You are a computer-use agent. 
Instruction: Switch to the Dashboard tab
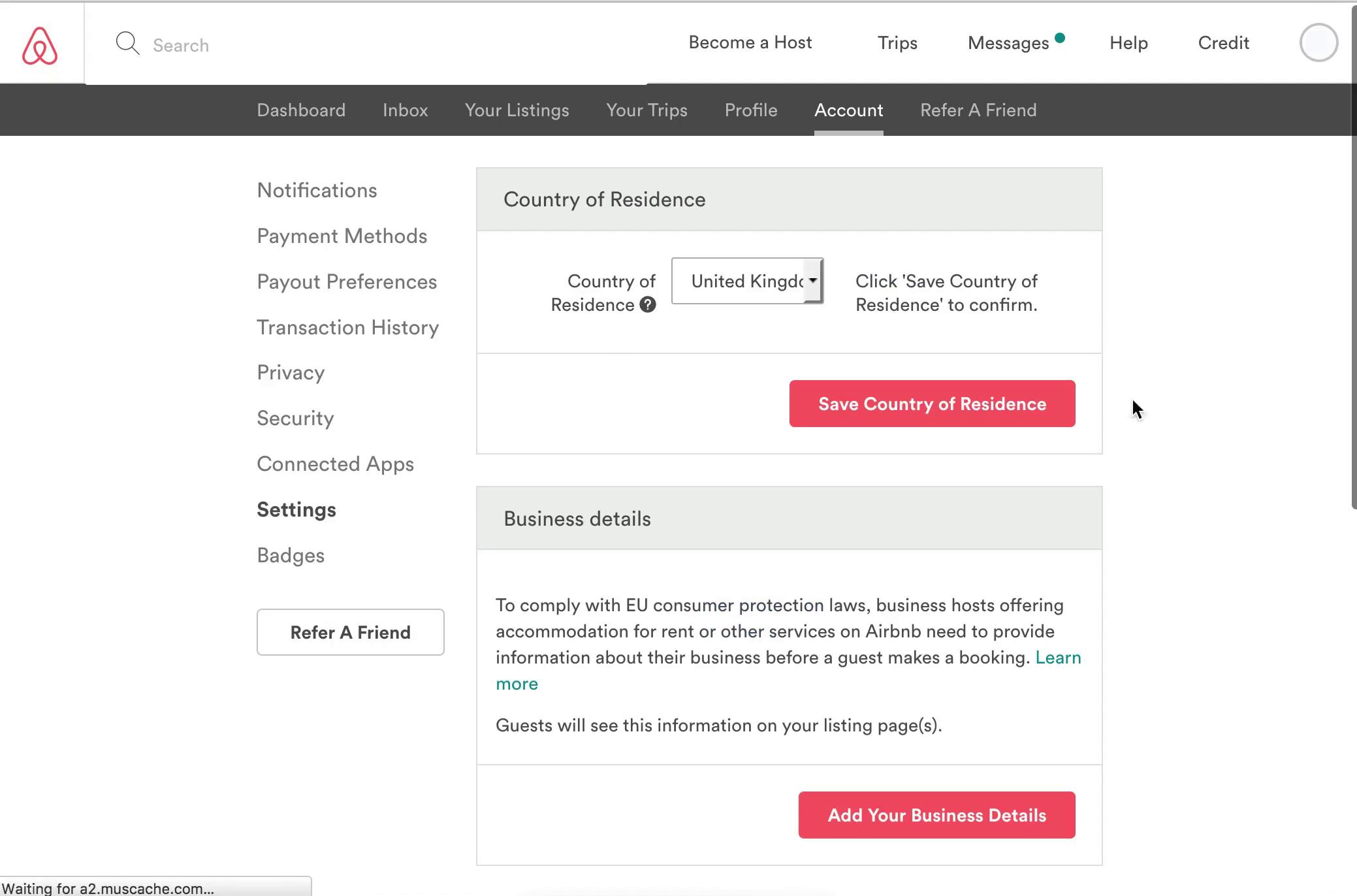(301, 110)
